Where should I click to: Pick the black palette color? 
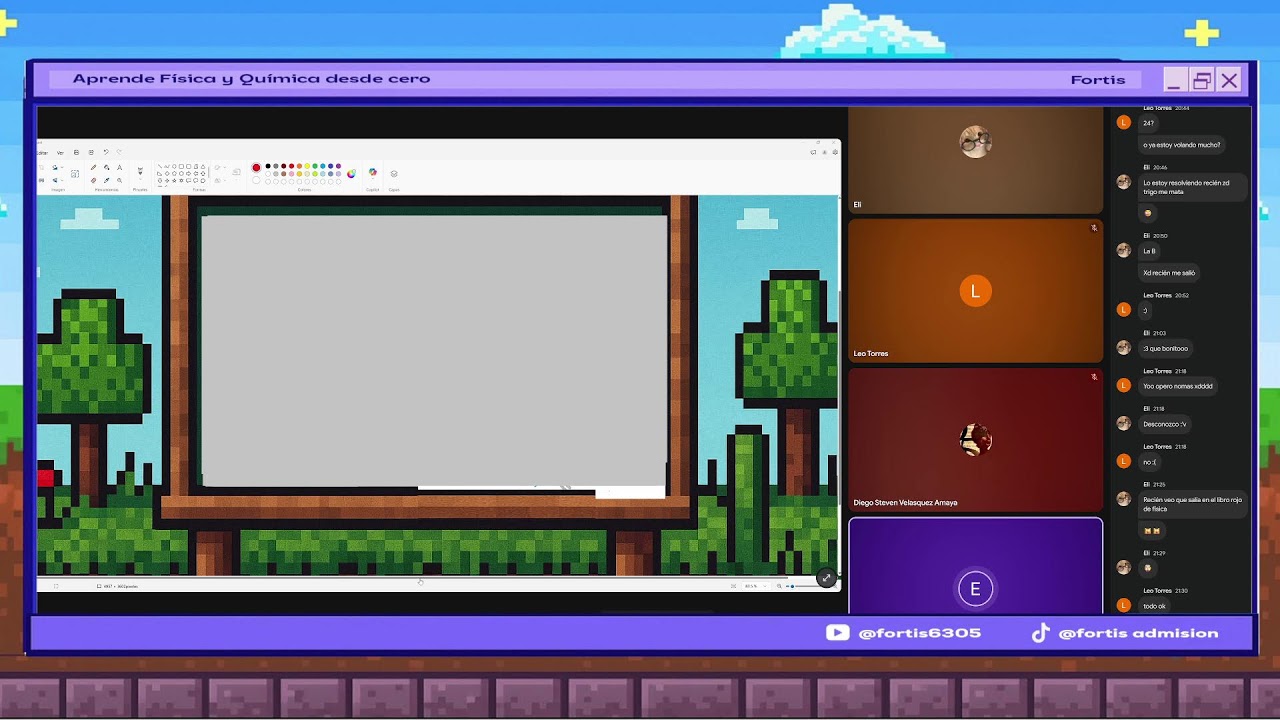click(267, 166)
